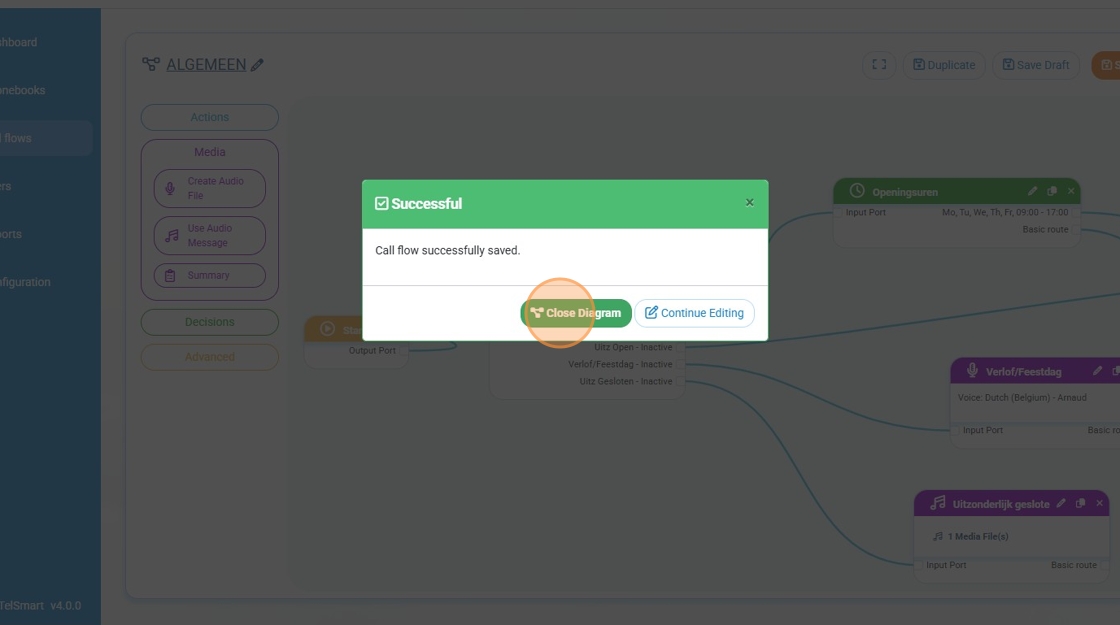
Task: Edit the Uitzonderlijk geslote node
Action: point(1061,504)
